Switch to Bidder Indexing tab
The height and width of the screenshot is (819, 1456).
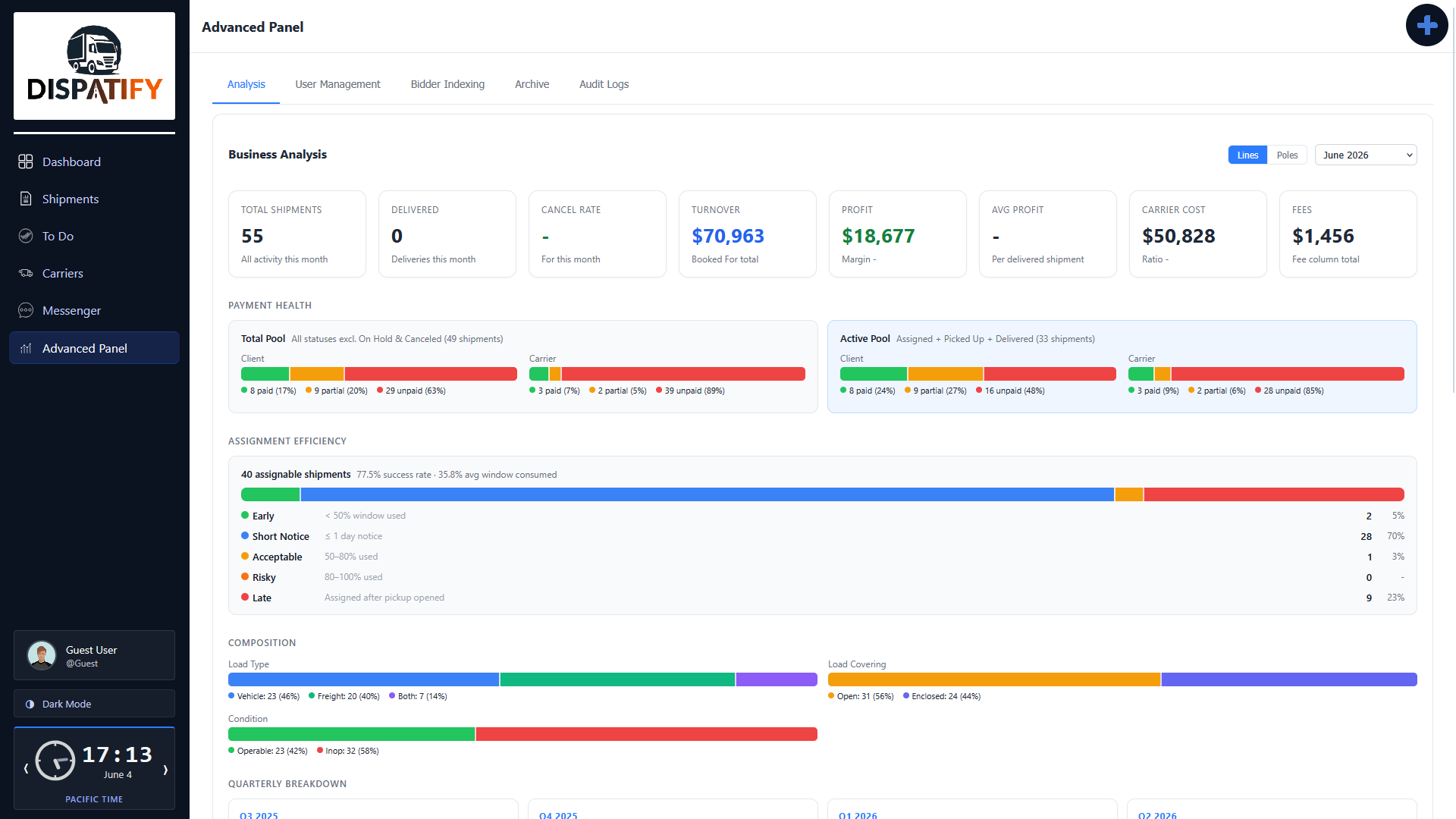[447, 84]
